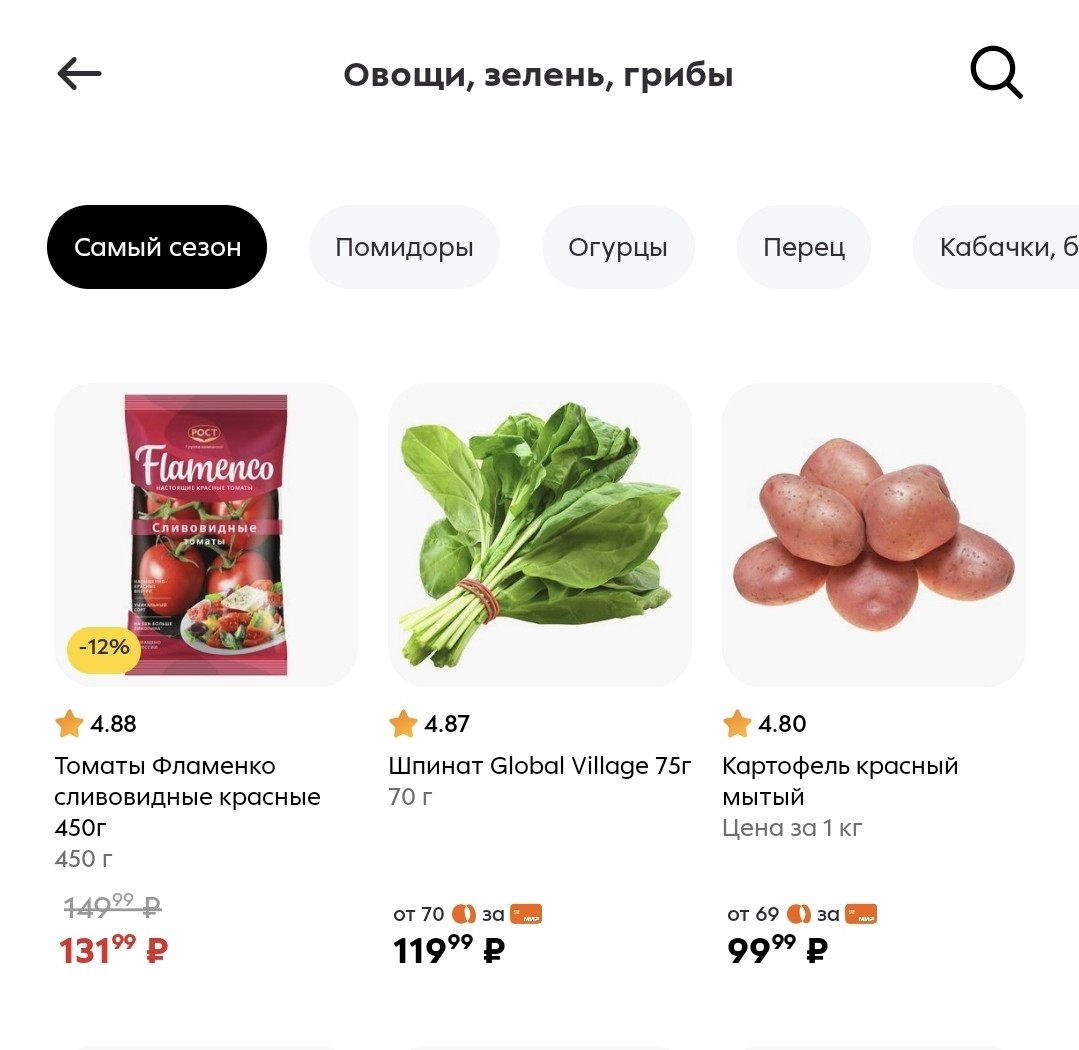Tap the star rating icon for Flamenco tomatoes
Image resolution: width=1079 pixels, height=1050 pixels.
tap(69, 723)
